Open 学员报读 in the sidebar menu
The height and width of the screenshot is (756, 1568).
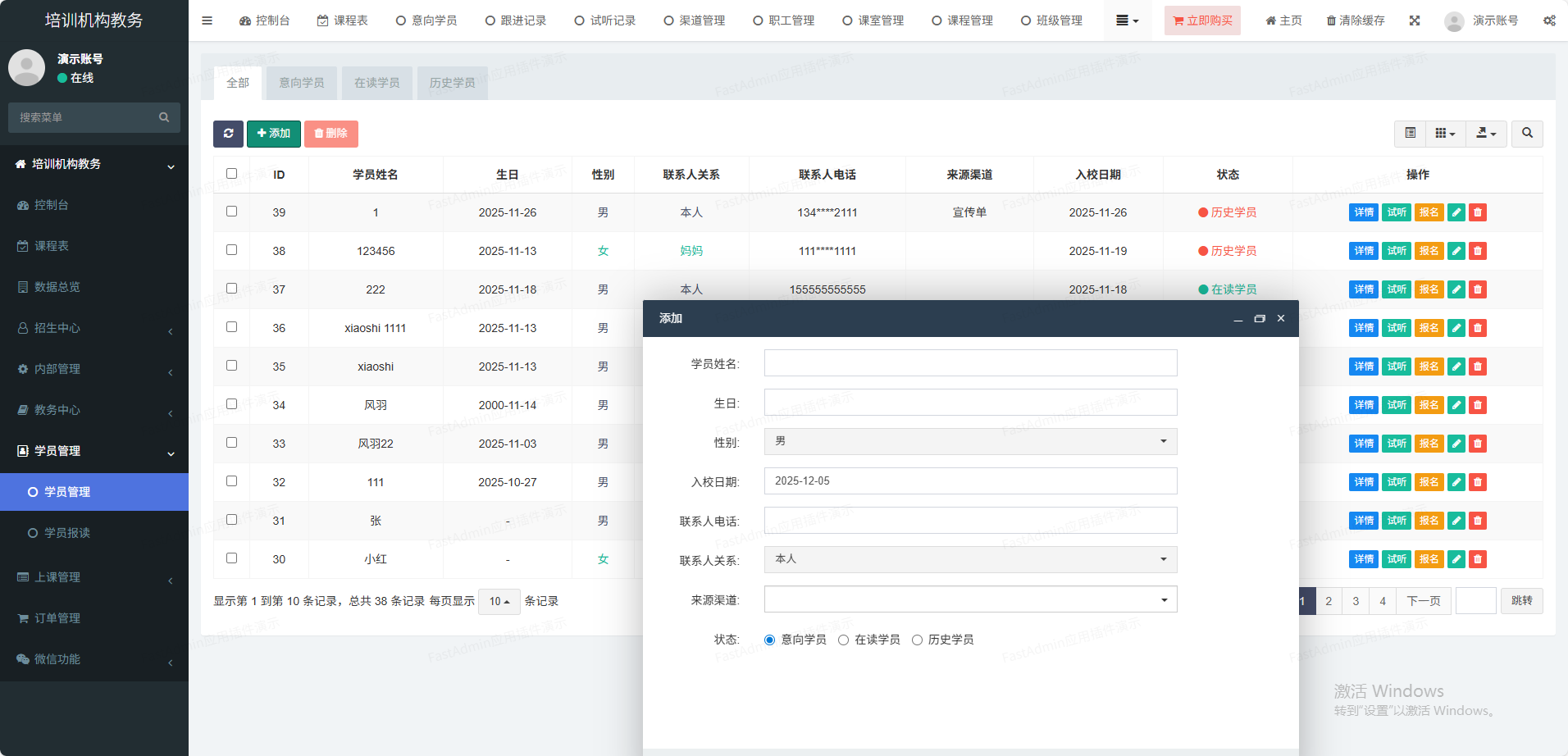(67, 533)
